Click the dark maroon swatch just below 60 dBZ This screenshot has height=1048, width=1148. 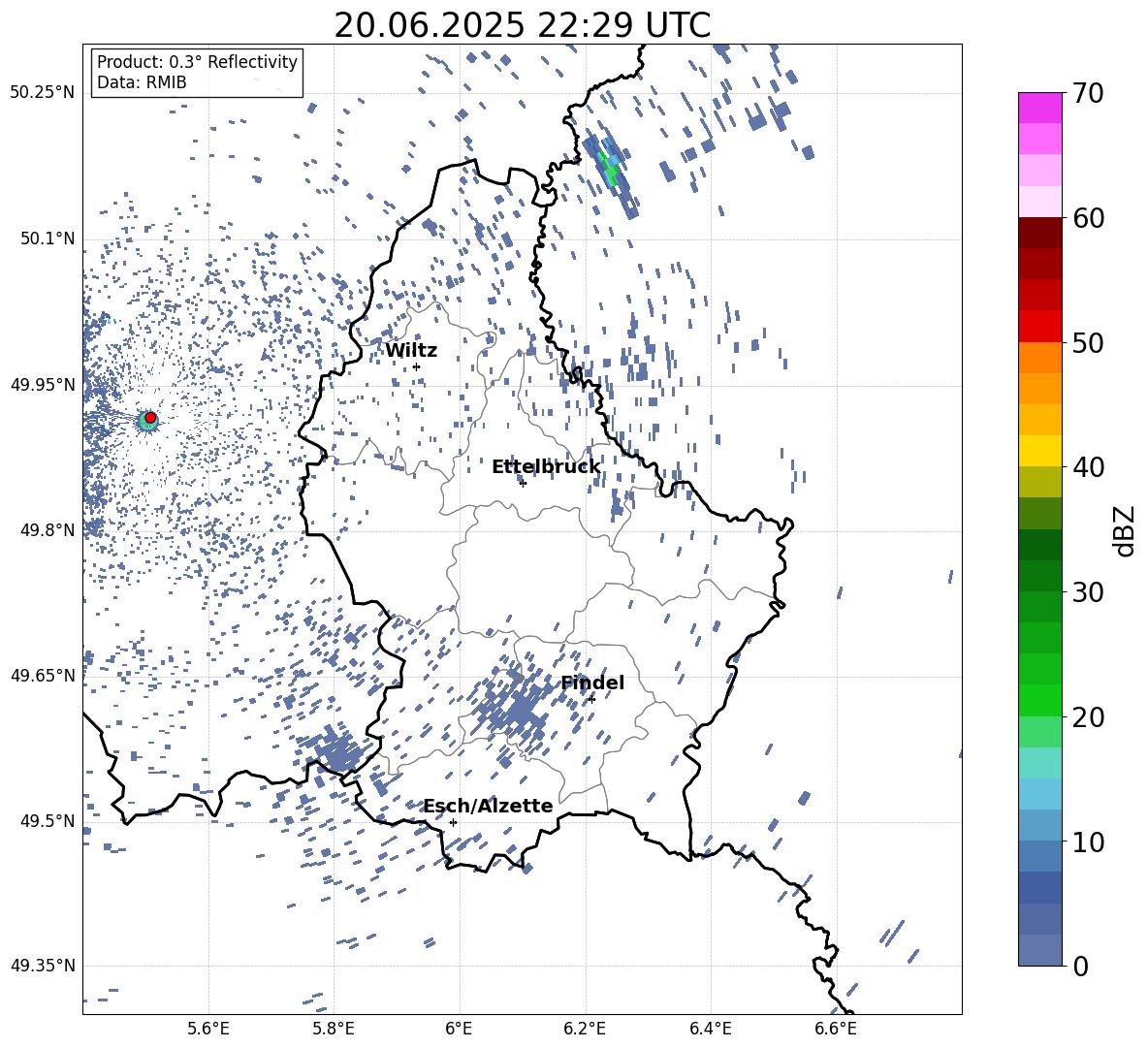(1039, 233)
